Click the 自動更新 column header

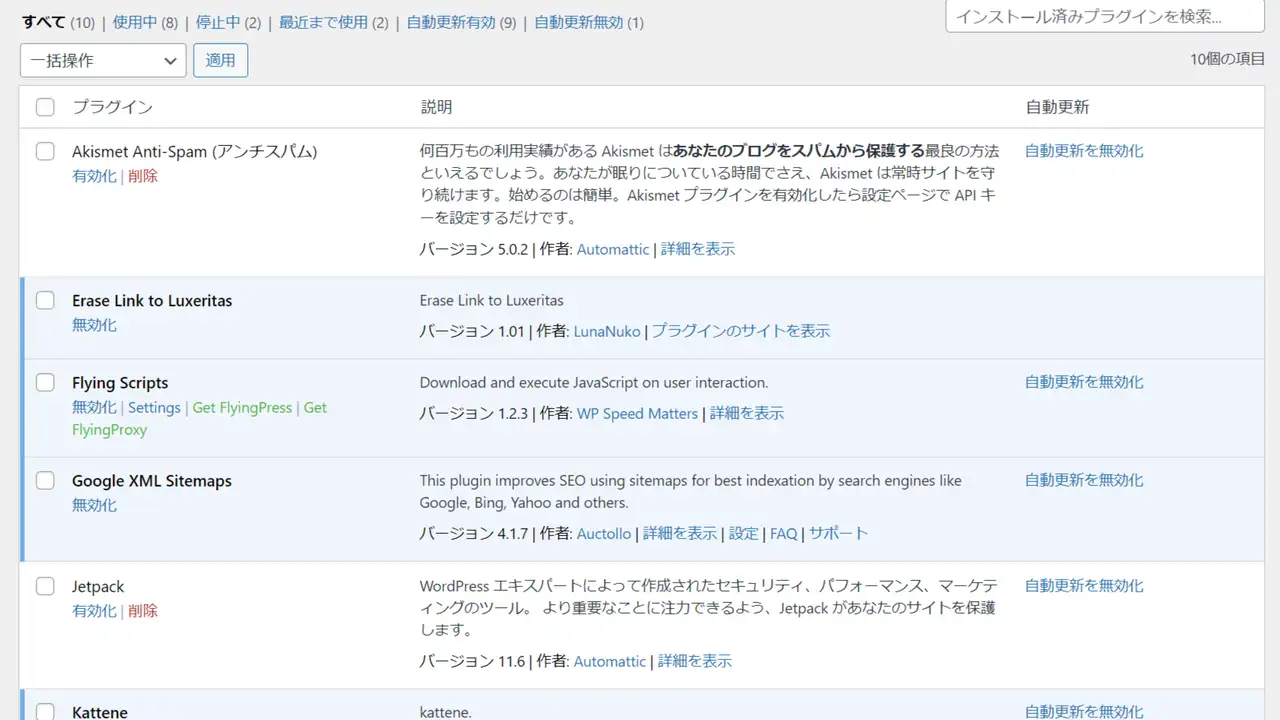[1057, 107]
